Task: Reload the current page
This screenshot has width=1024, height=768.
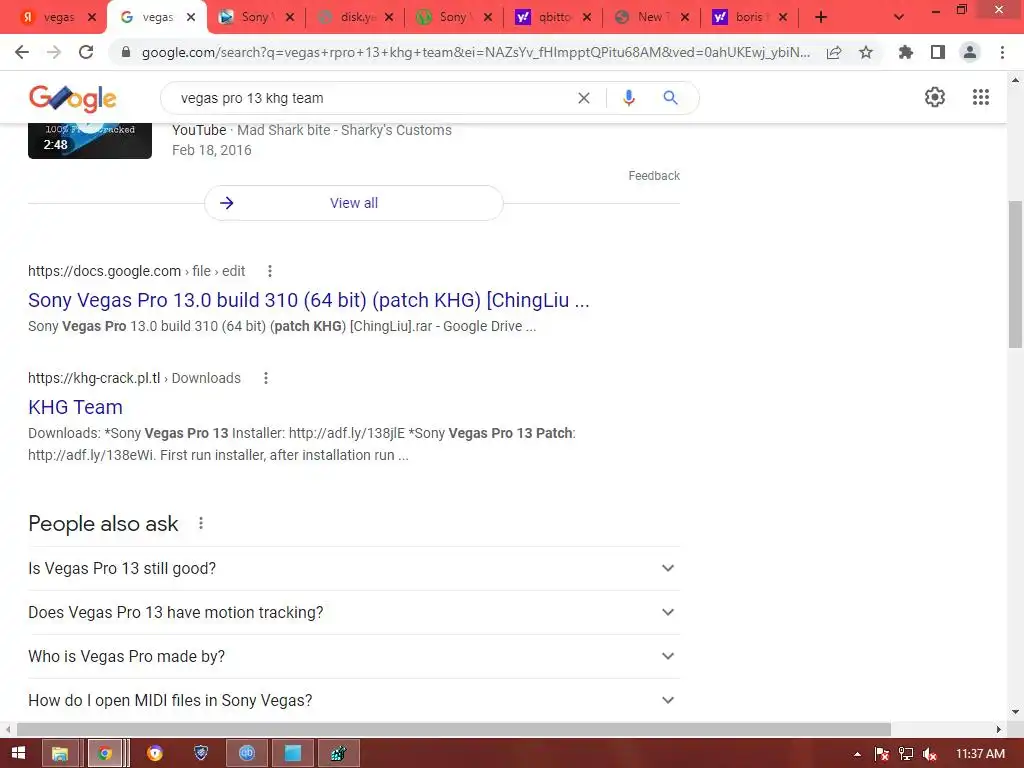Action: click(x=86, y=52)
